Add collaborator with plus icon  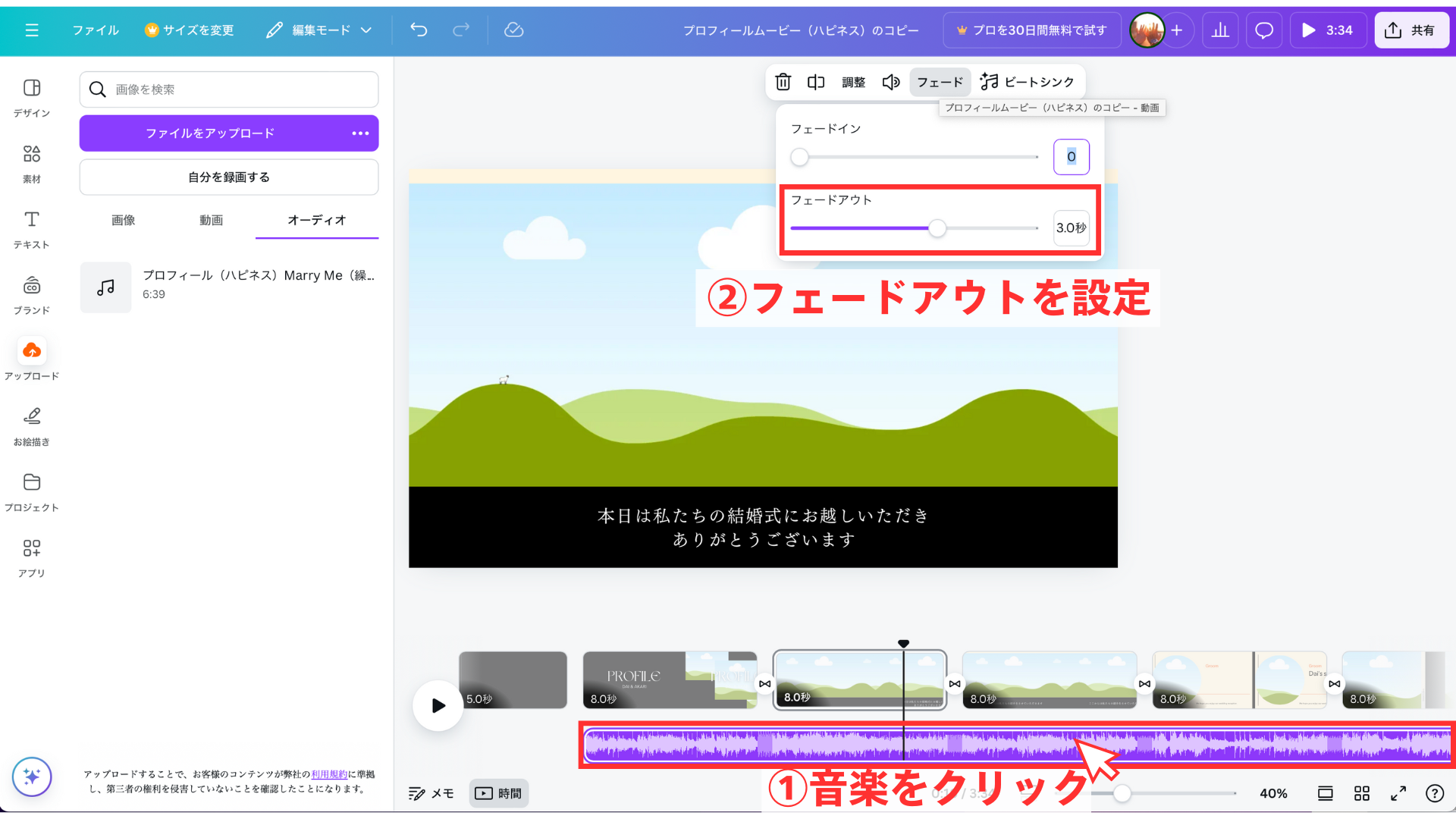click(1177, 30)
